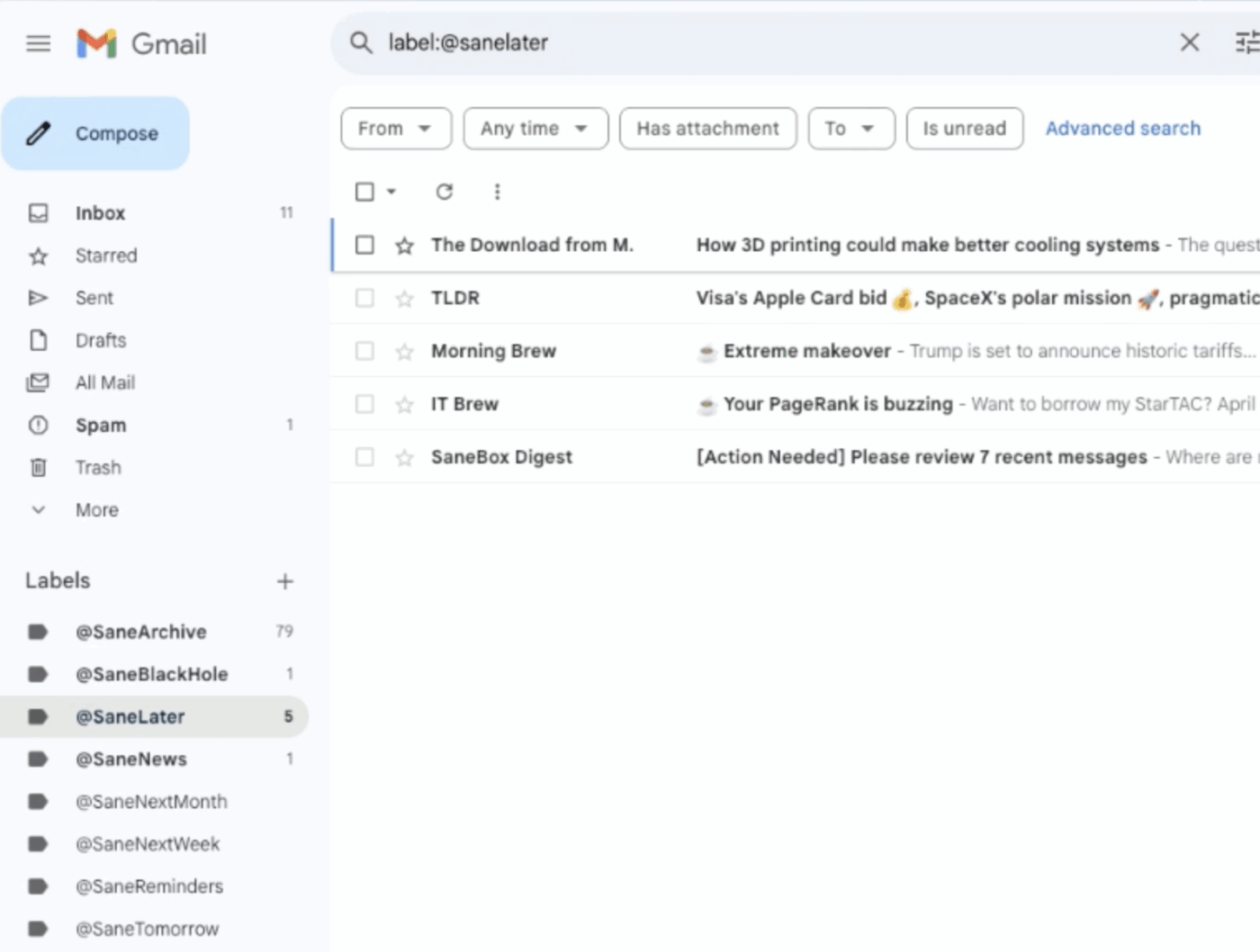
Task: Click the @SaneReminders label tag icon
Action: (38, 885)
